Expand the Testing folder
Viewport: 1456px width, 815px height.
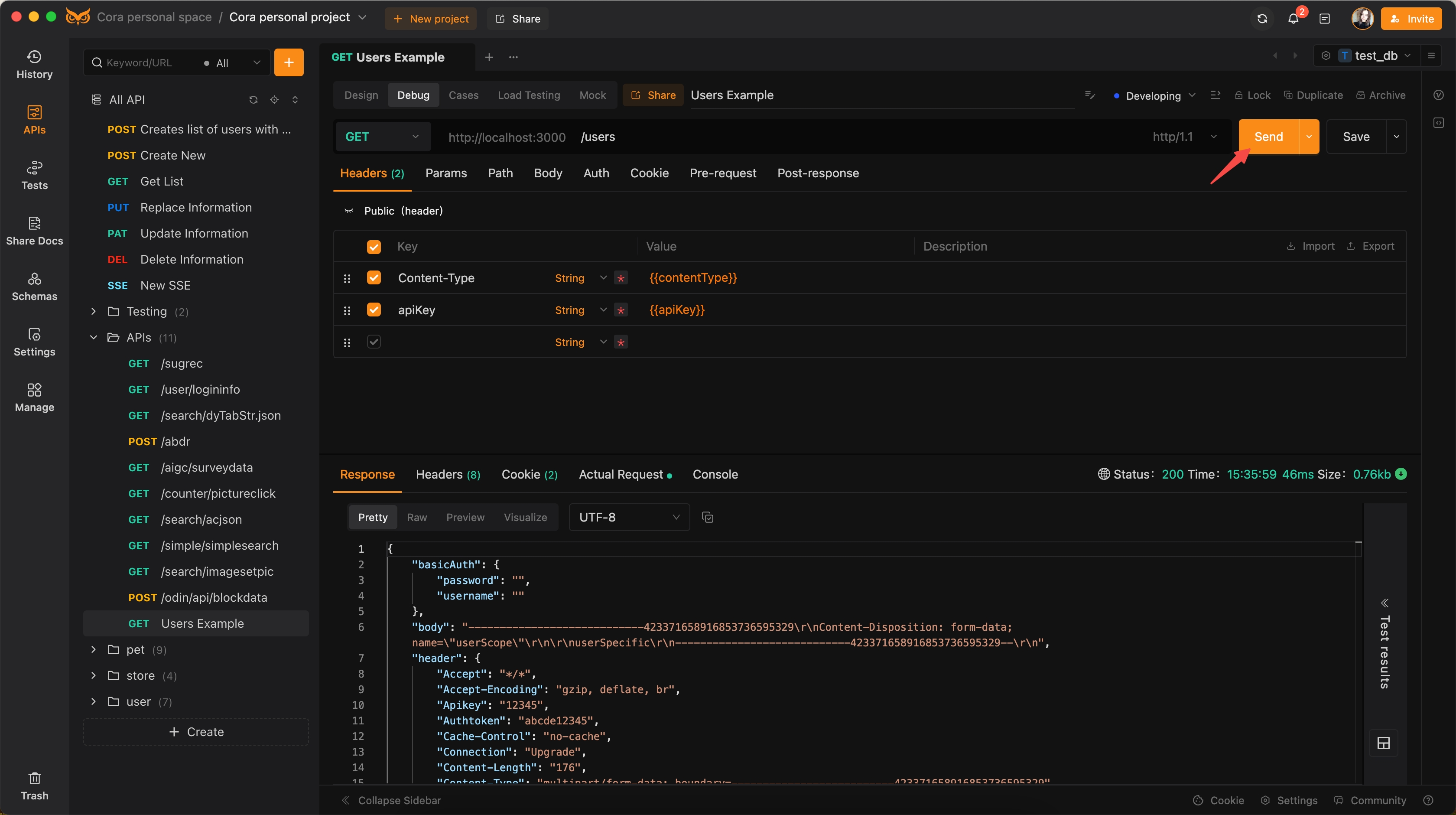[93, 311]
